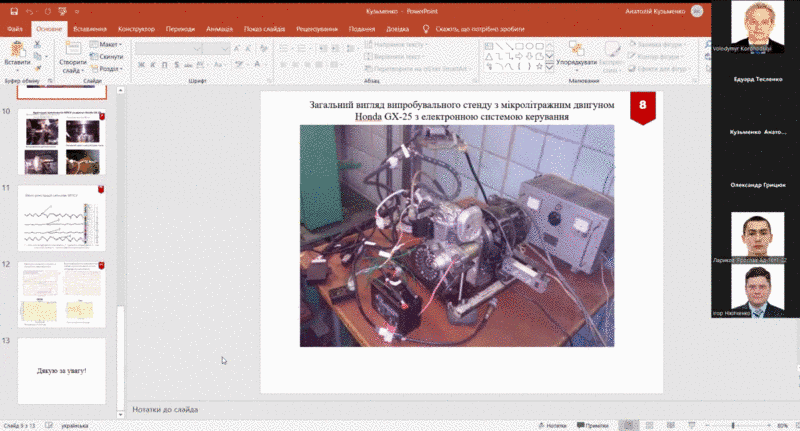Select the triangle shape in shapes gallery

[489, 56]
